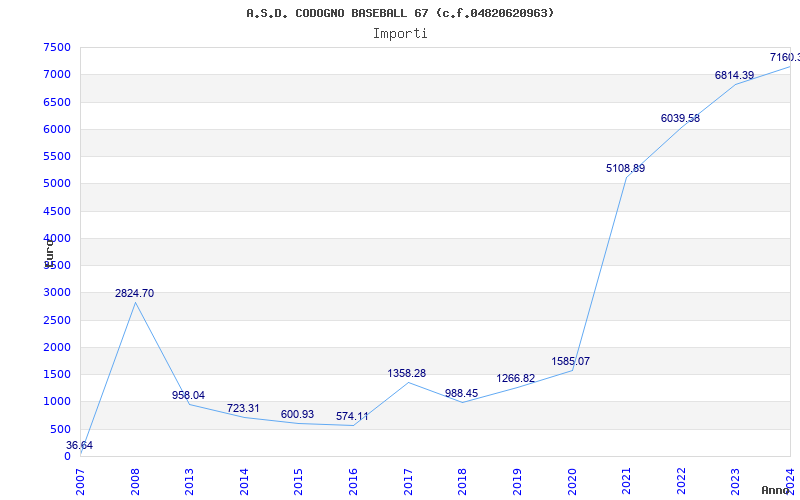This screenshot has height=500, width=800.
Task: Click the 4500 y-axis label
Action: pyautogui.click(x=57, y=211)
